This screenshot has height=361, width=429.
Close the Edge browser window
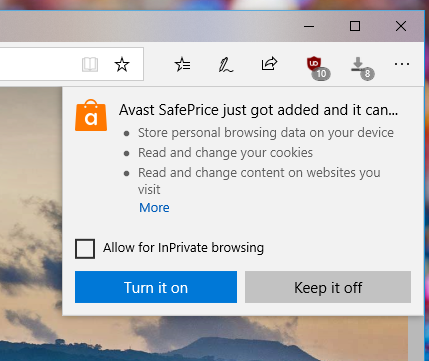click(x=401, y=26)
